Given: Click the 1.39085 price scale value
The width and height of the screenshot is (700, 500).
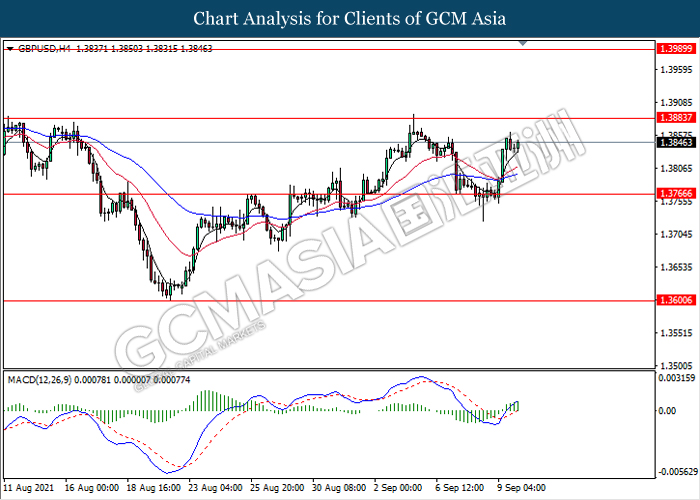Looking at the screenshot, I should [676, 103].
